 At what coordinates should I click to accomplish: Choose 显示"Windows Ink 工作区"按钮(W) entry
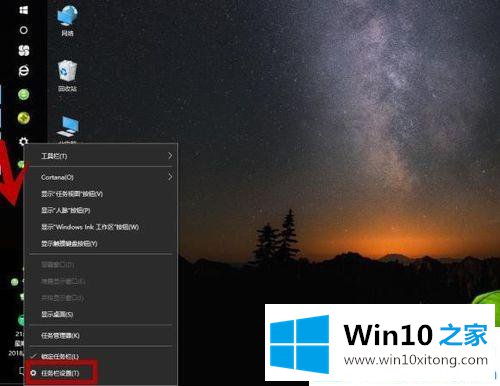(102, 227)
